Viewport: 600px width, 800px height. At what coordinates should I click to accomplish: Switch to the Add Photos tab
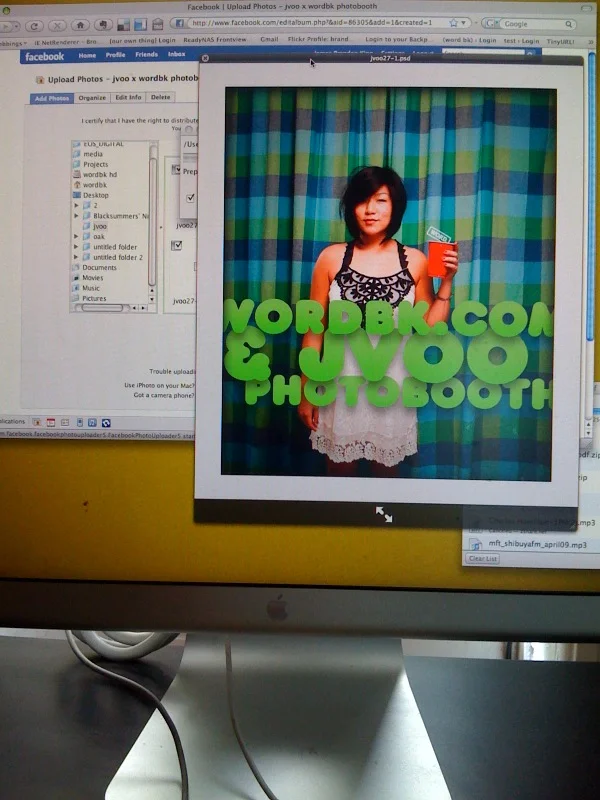point(52,98)
